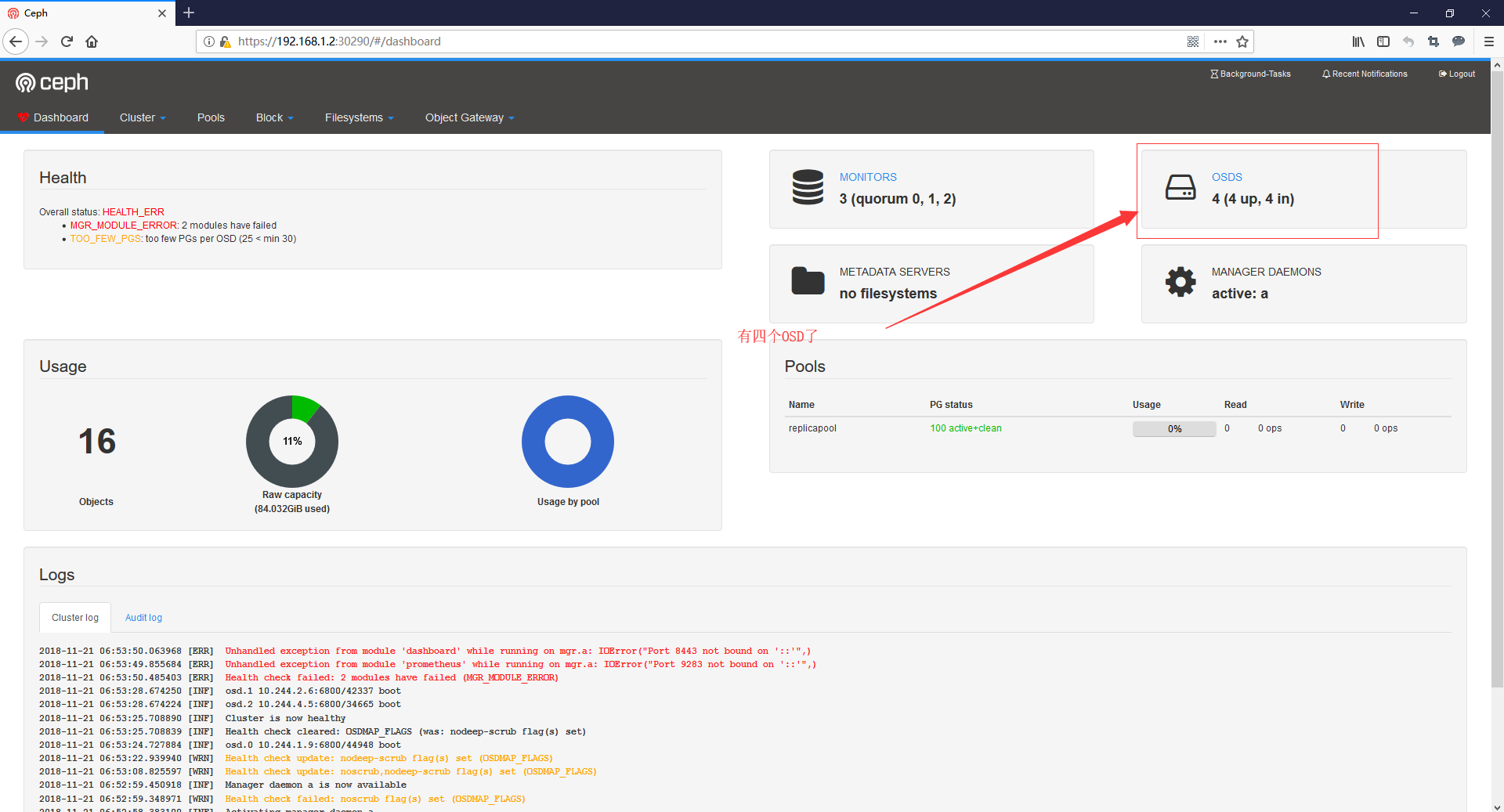The width and height of the screenshot is (1504, 812).
Task: Toggle the browser sidebar icon
Action: pos(1383,42)
